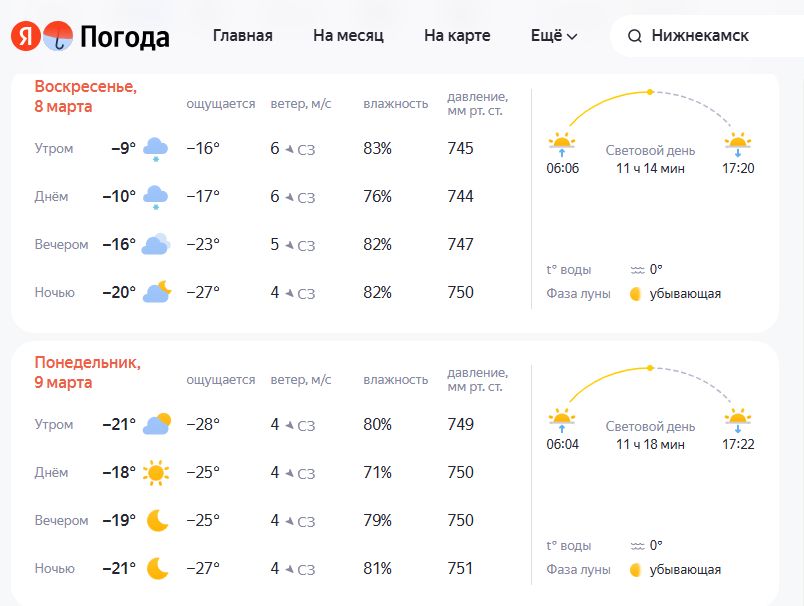
Task: Click the Понедельник, 9 марта heading
Action: pos(87,372)
